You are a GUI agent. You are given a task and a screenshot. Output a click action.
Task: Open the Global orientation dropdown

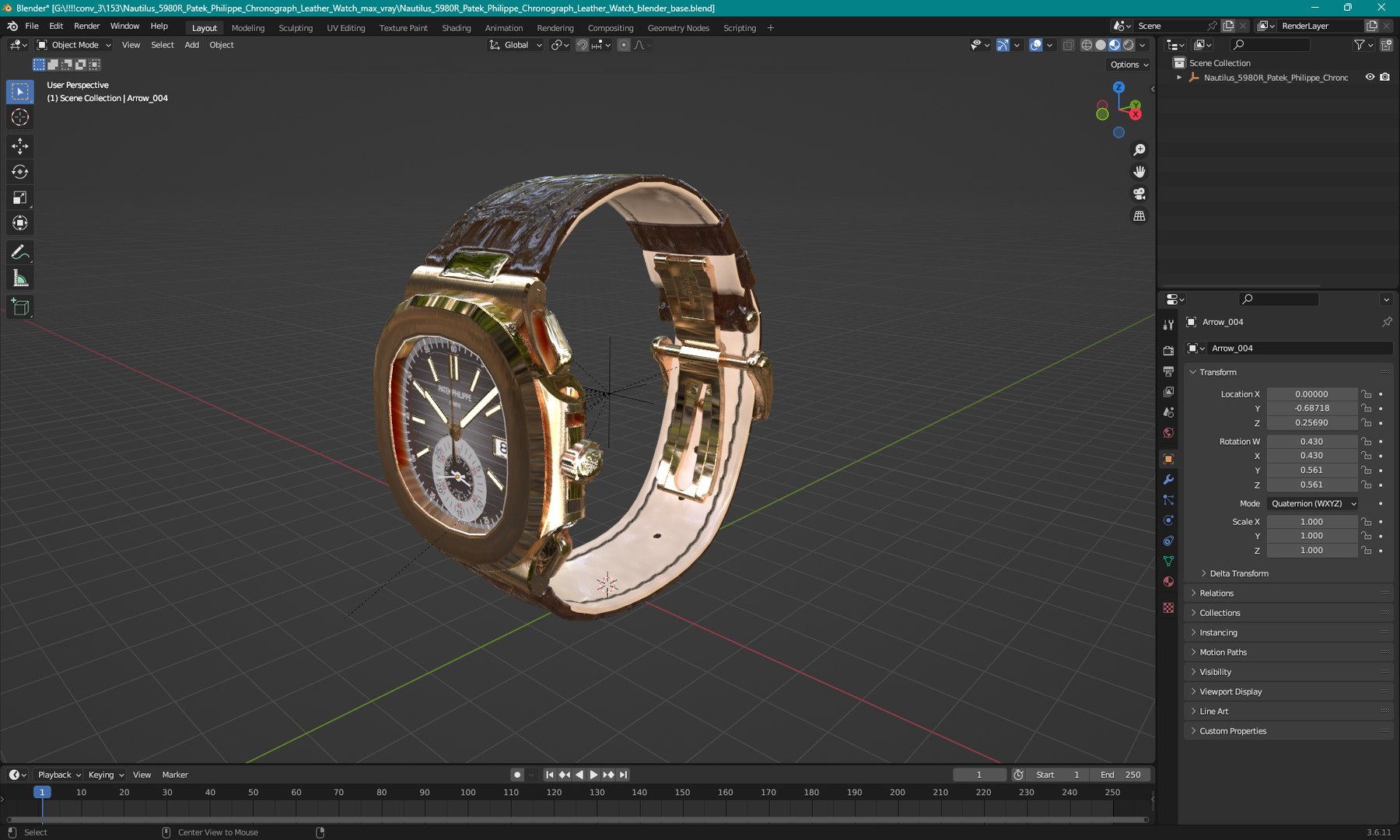[515, 45]
